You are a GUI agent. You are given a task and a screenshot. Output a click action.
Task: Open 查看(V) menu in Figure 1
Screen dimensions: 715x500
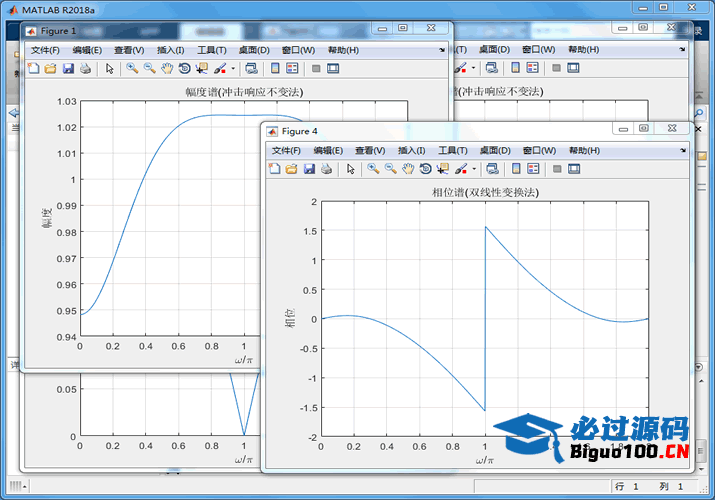129,50
